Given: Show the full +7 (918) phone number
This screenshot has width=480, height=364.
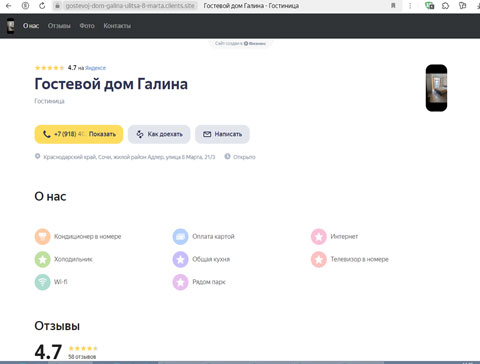Looking at the screenshot, I should [79, 134].
